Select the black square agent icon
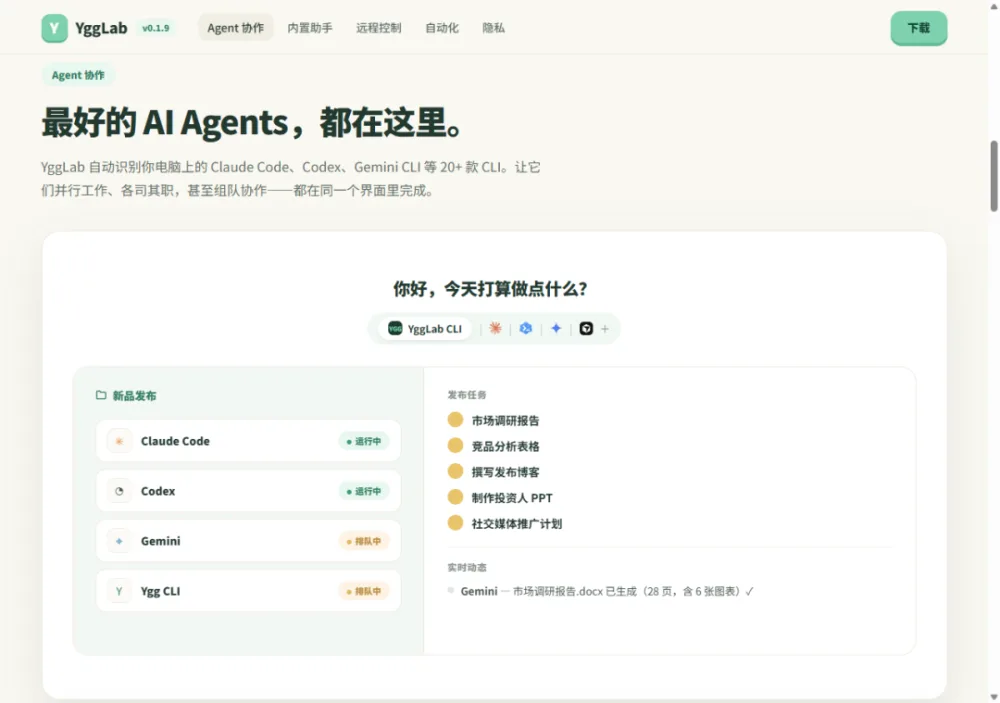Viewport: 1000px width, 703px height. [586, 329]
